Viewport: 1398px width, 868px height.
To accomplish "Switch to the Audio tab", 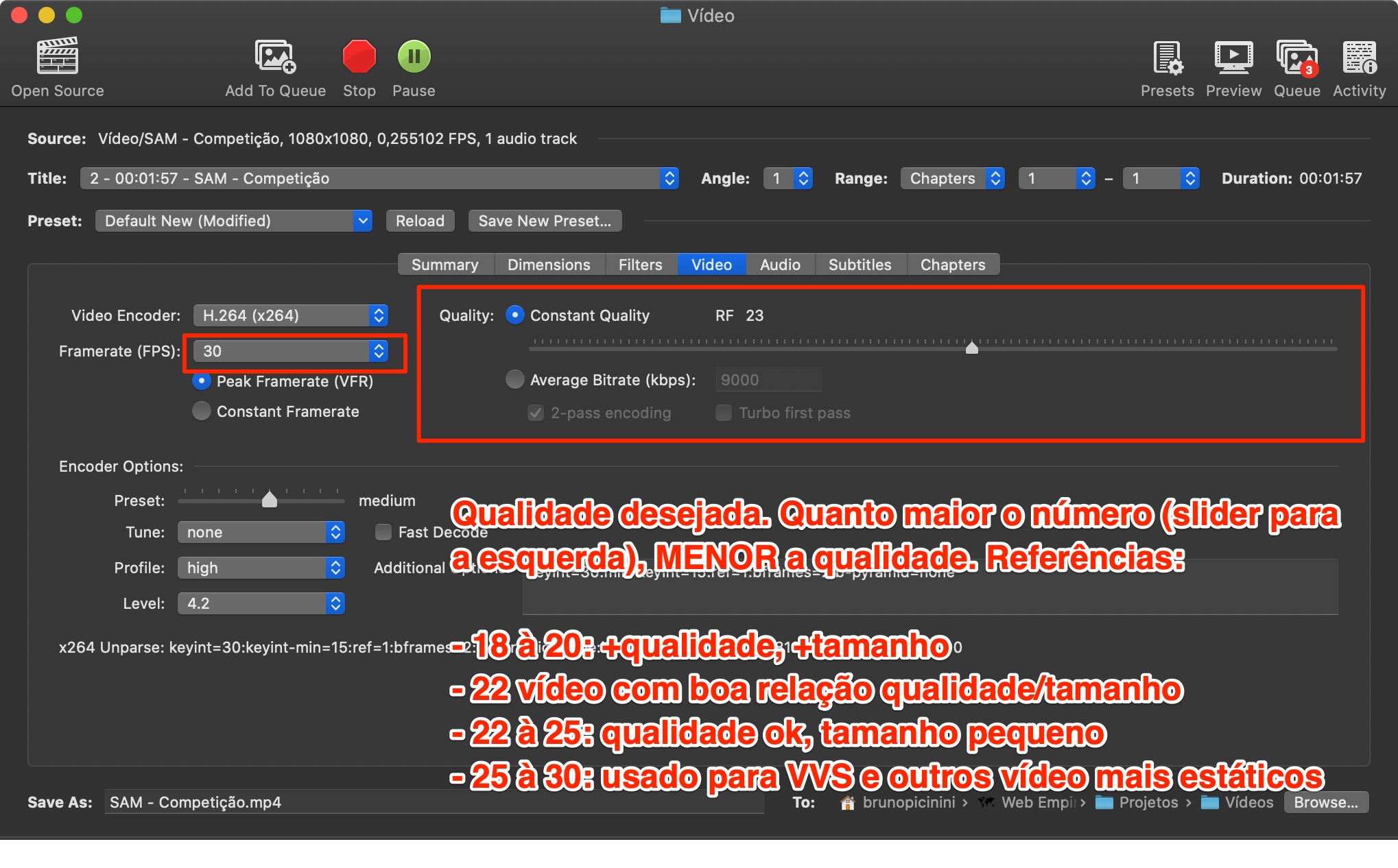I will click(x=780, y=265).
